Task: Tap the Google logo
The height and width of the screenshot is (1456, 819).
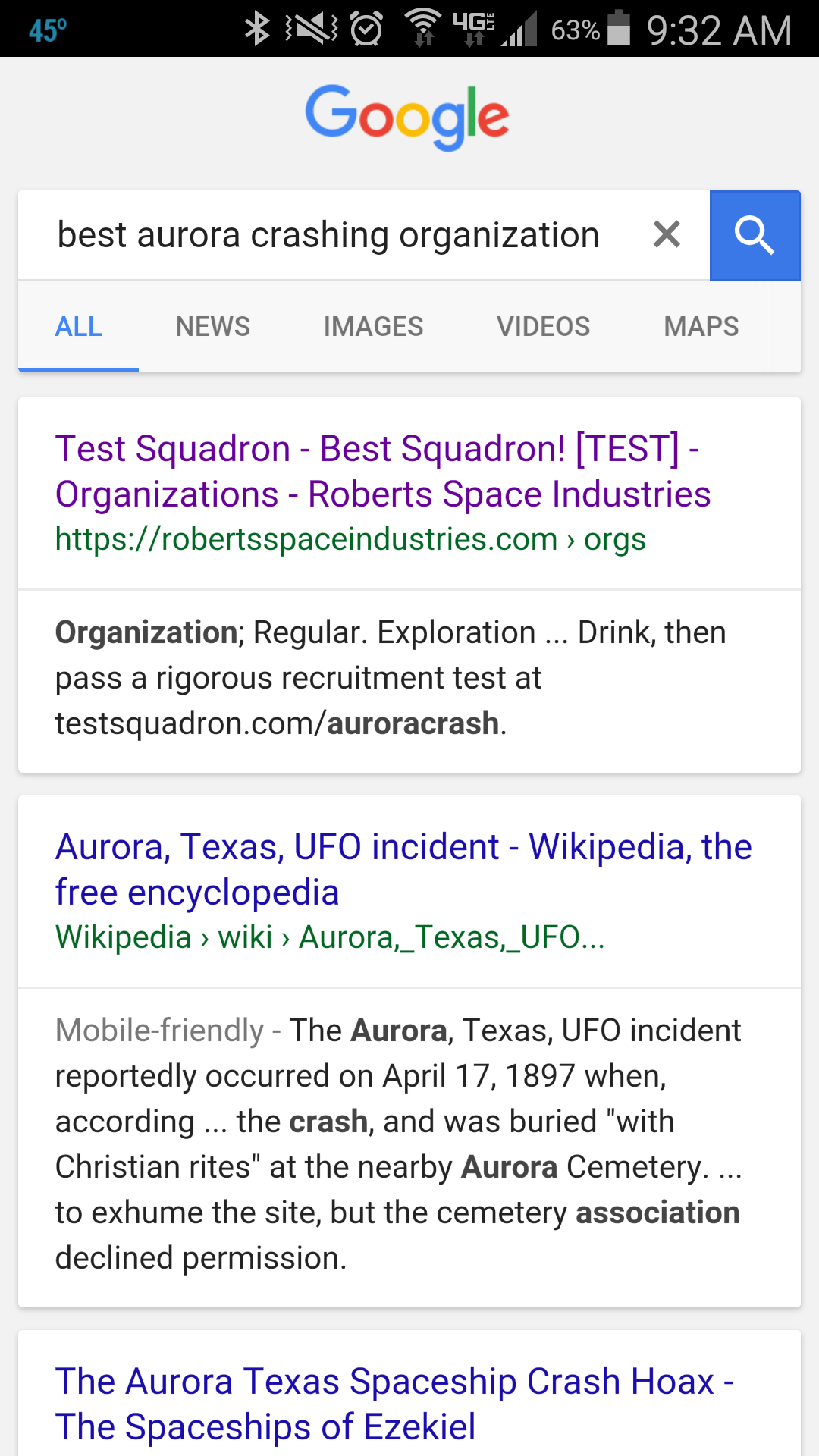Action: [407, 117]
